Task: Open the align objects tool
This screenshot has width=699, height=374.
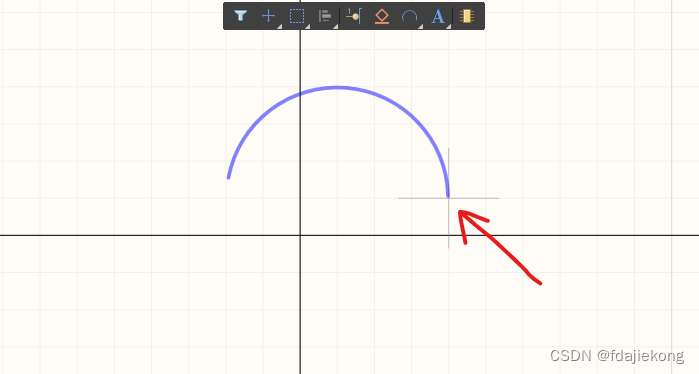Action: pos(325,16)
